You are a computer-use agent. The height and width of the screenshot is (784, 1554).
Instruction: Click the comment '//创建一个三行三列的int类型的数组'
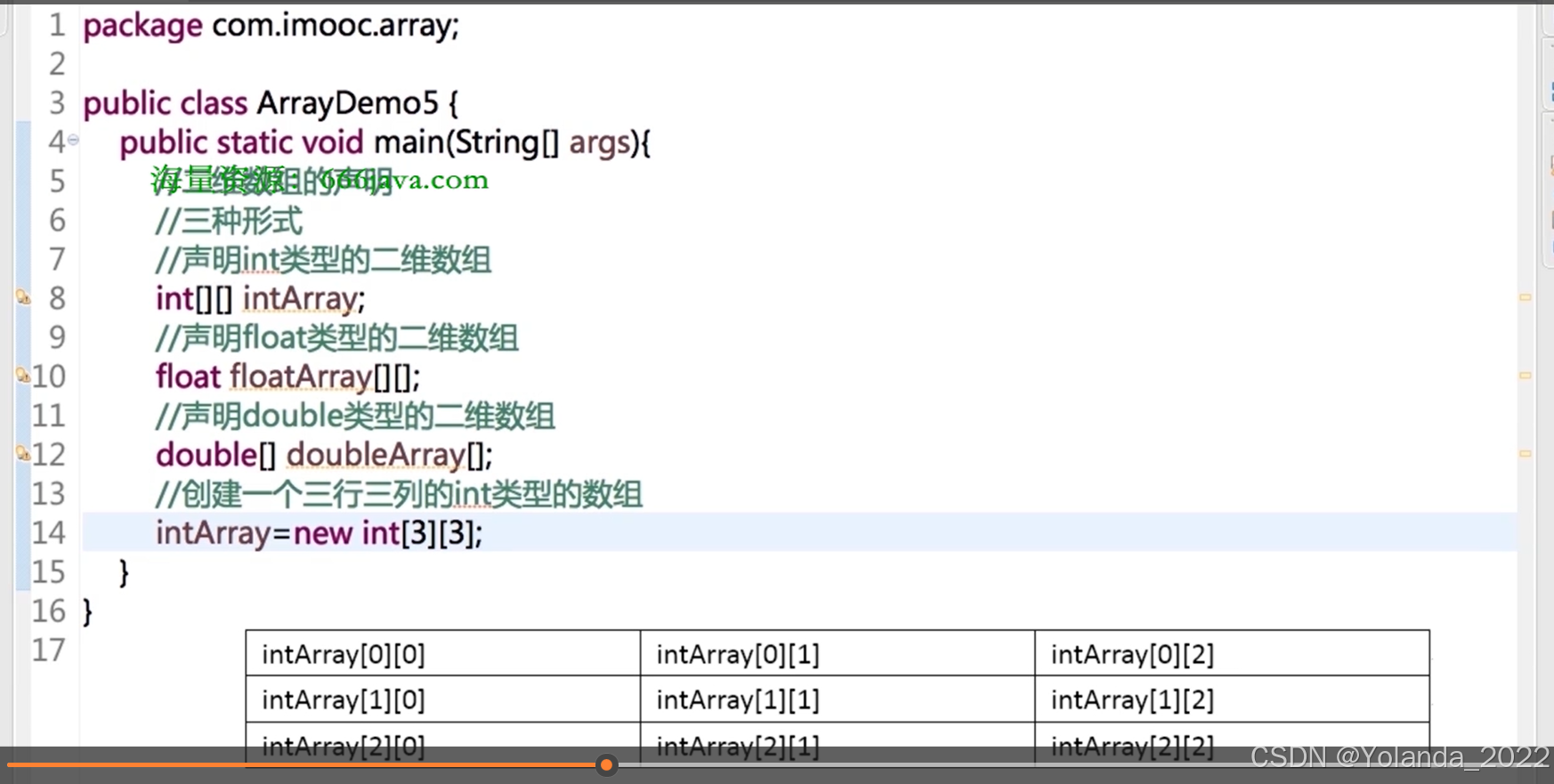(399, 495)
